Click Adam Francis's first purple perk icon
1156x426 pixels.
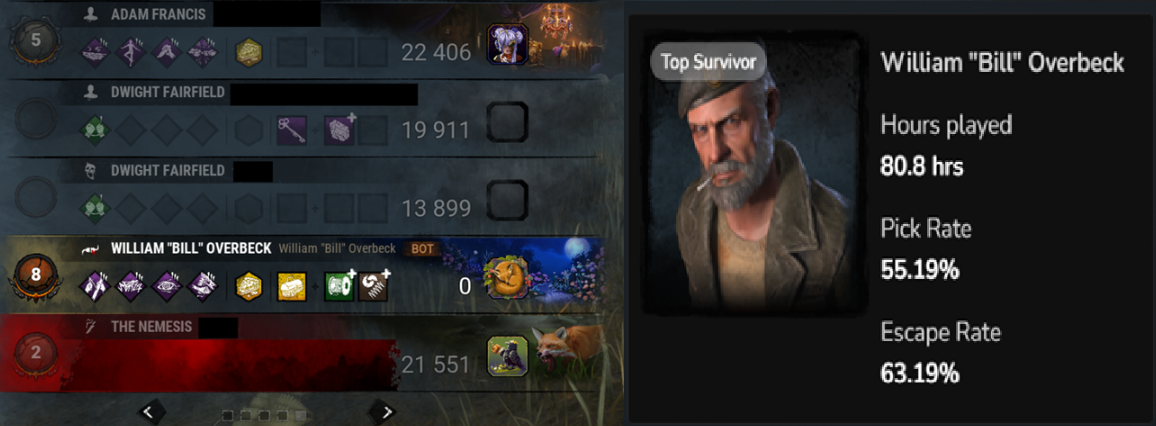tap(95, 53)
